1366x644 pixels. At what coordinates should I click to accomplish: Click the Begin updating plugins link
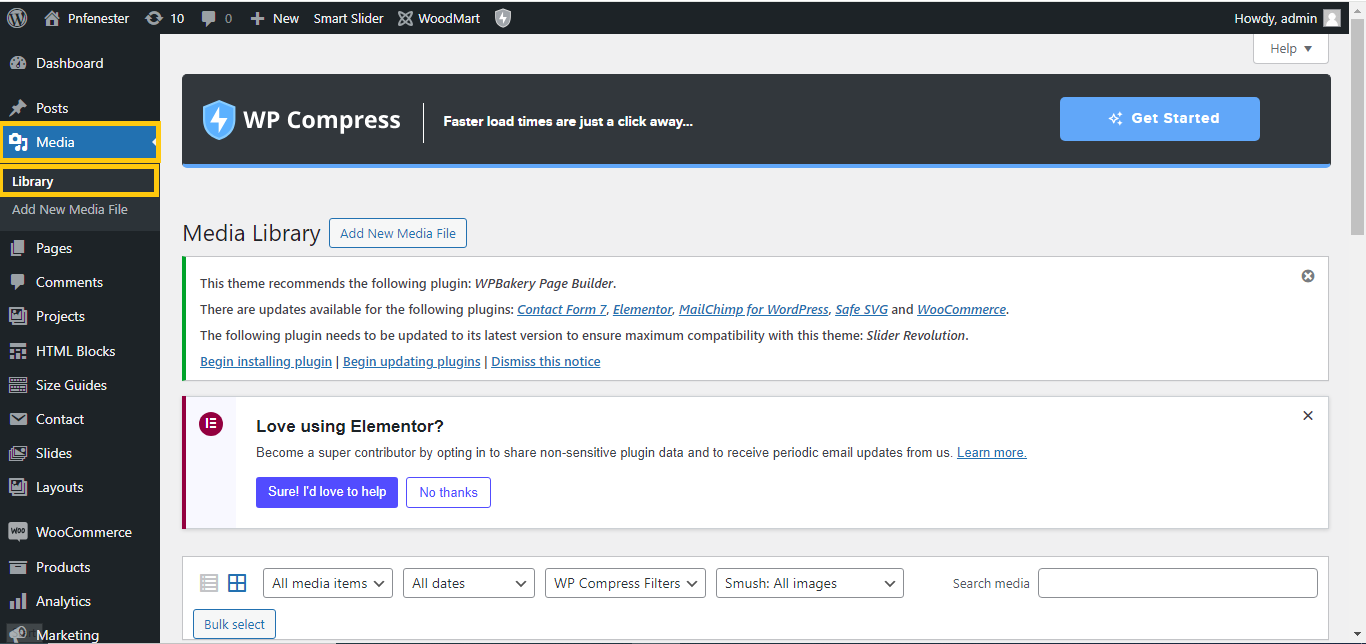[411, 362]
